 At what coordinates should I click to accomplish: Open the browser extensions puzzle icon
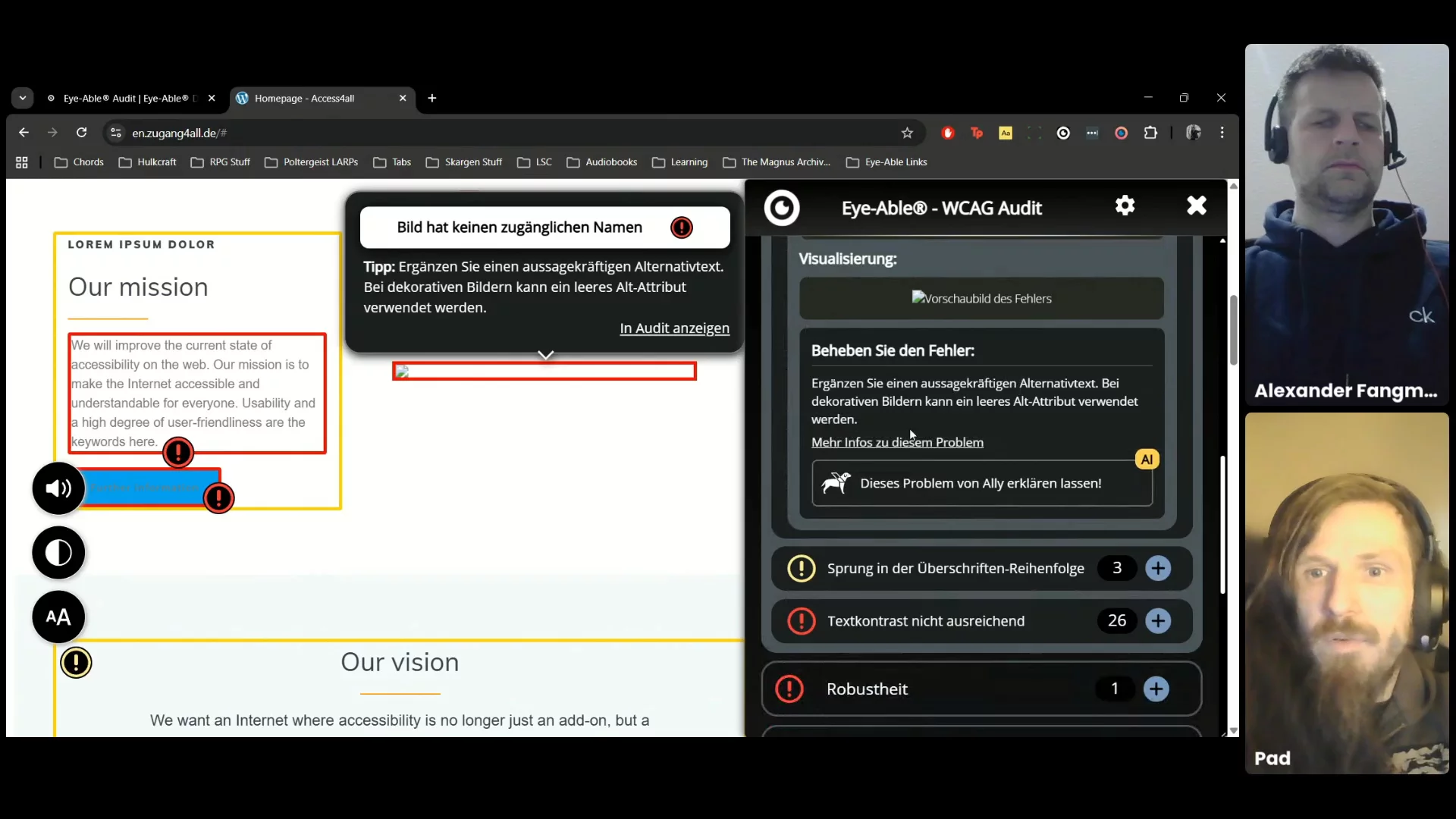pos(1150,133)
